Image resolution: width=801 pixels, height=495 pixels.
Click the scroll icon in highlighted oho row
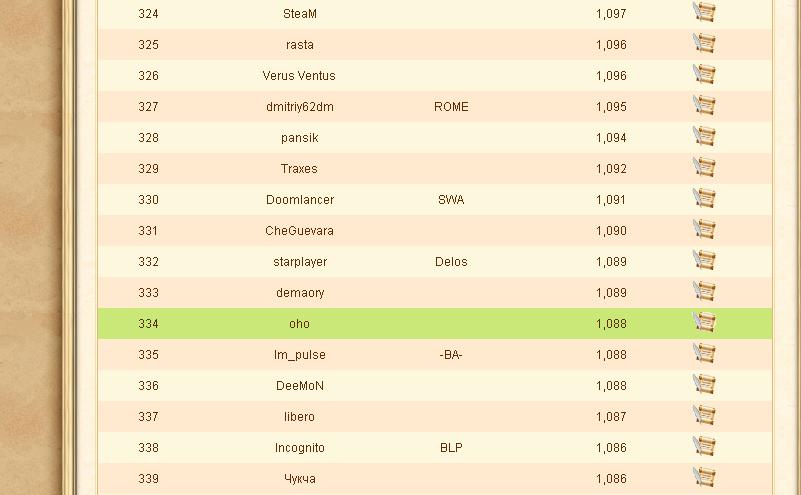704,322
